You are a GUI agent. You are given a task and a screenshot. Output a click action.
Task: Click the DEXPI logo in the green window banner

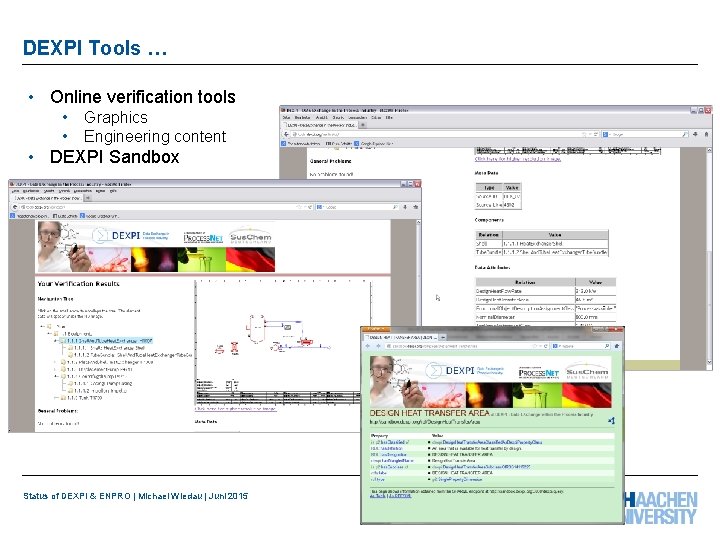point(465,370)
